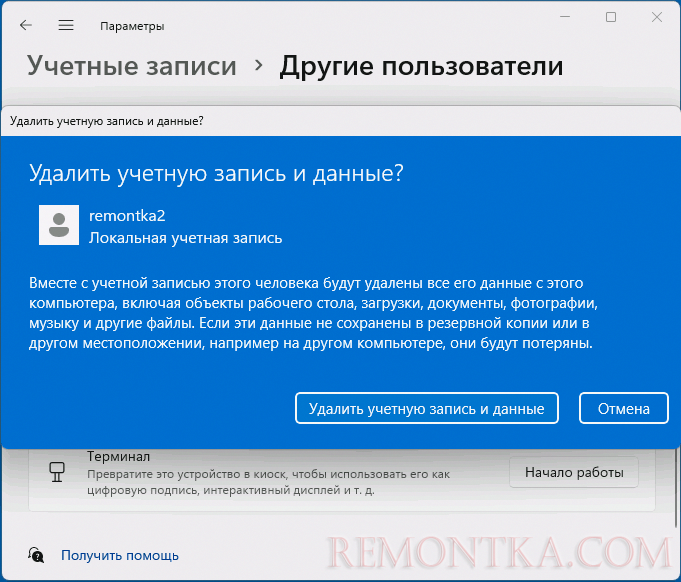Open the Получить помощь link
Screen dimensions: 681x582
coord(120,556)
